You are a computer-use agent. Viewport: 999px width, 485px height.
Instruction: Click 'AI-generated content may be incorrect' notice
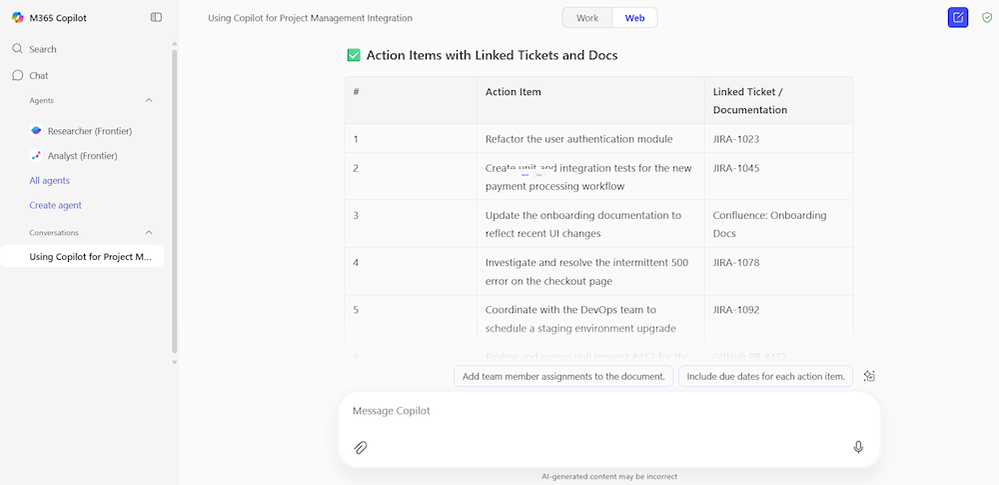[x=609, y=476]
